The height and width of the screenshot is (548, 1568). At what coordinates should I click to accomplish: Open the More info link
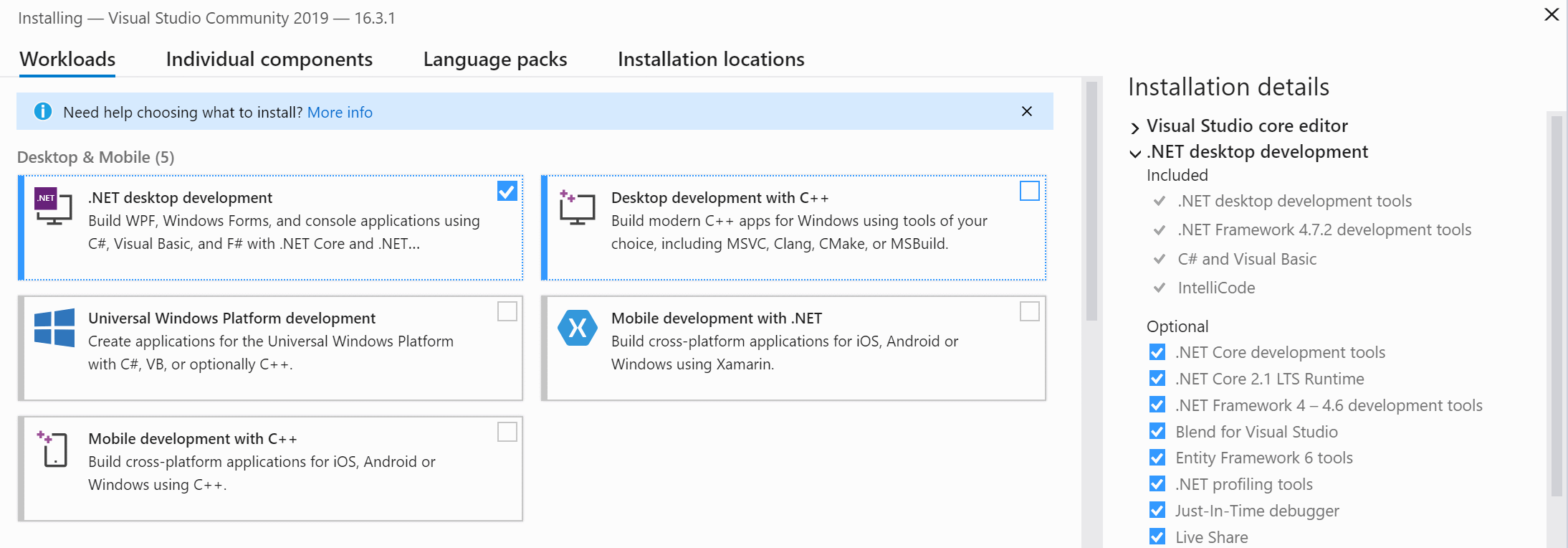coord(340,113)
